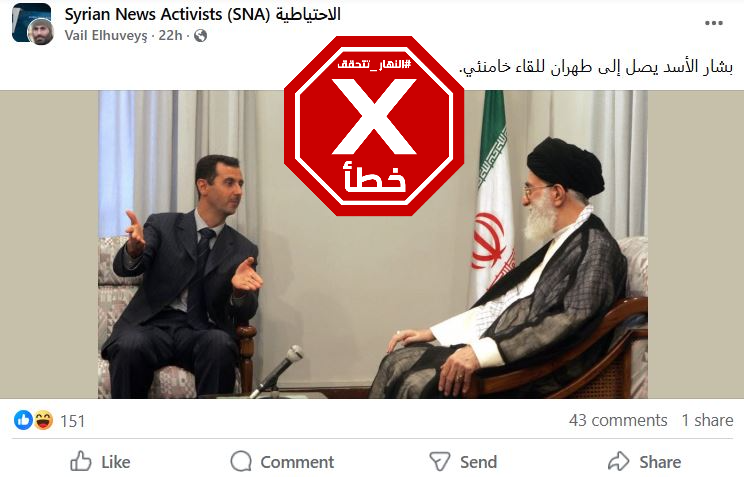Open Vail Elhuveyş author profile
This screenshot has height=477, width=744.
point(106,36)
